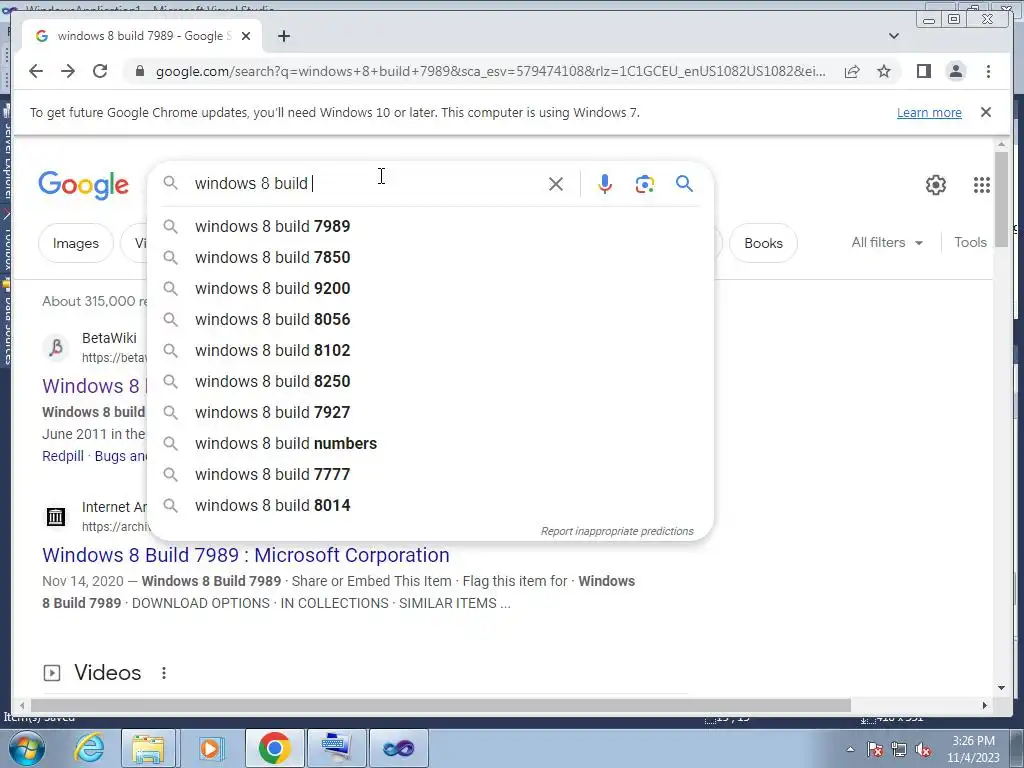
Task: Expand the All filters dropdown
Action: (887, 242)
